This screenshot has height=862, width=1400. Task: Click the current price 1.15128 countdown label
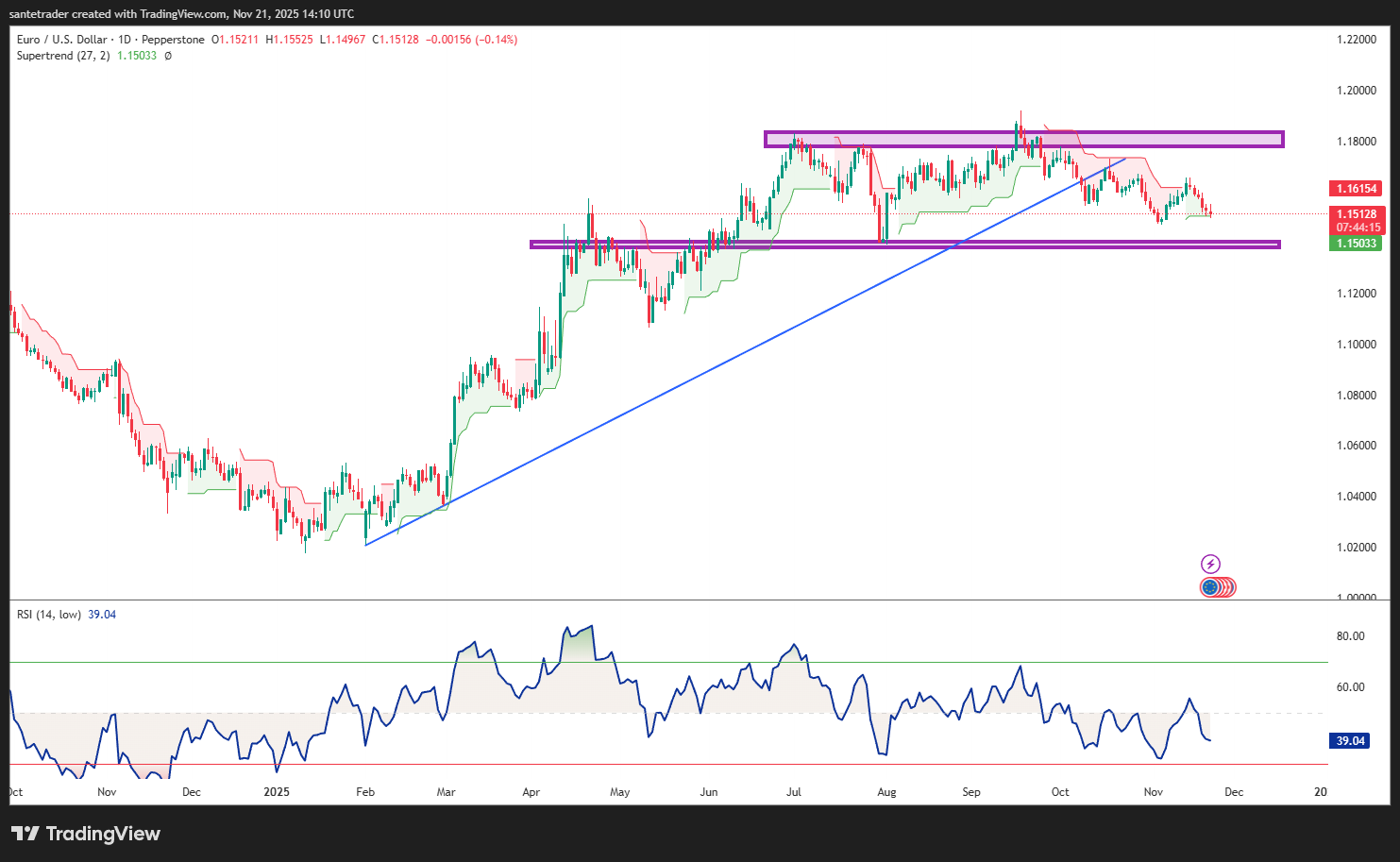[1356, 221]
